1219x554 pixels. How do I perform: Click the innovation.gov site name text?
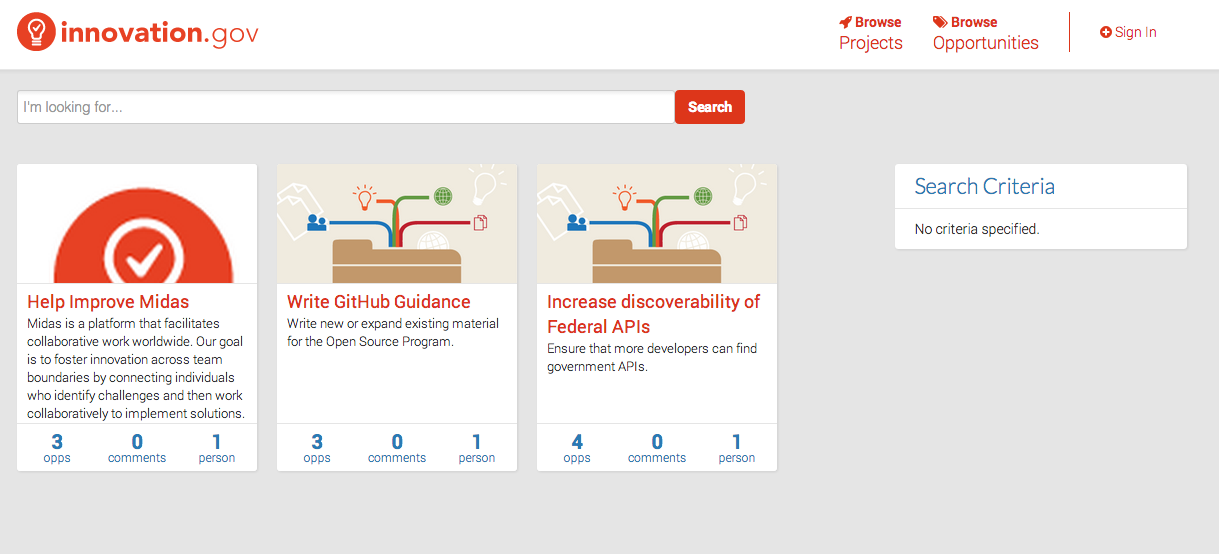[160, 33]
